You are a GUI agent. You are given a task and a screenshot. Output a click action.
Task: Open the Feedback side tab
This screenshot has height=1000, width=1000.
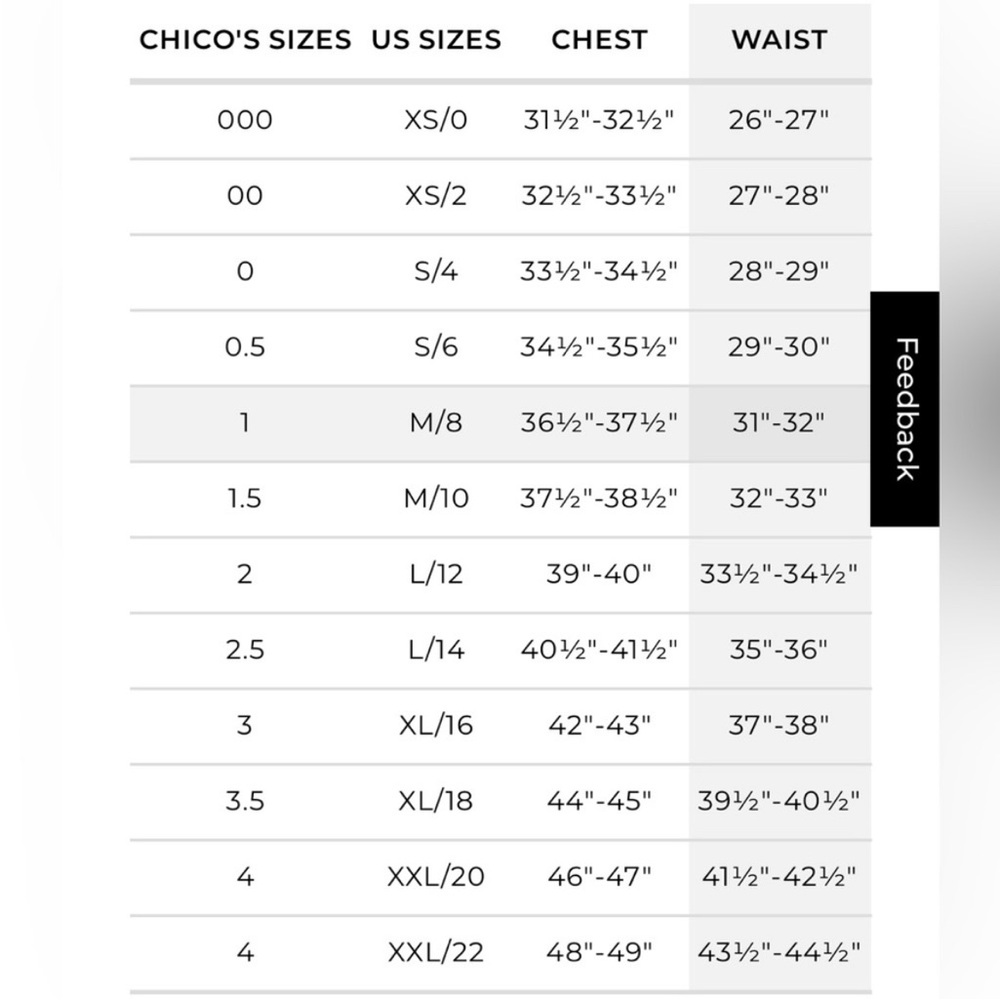coord(905,409)
